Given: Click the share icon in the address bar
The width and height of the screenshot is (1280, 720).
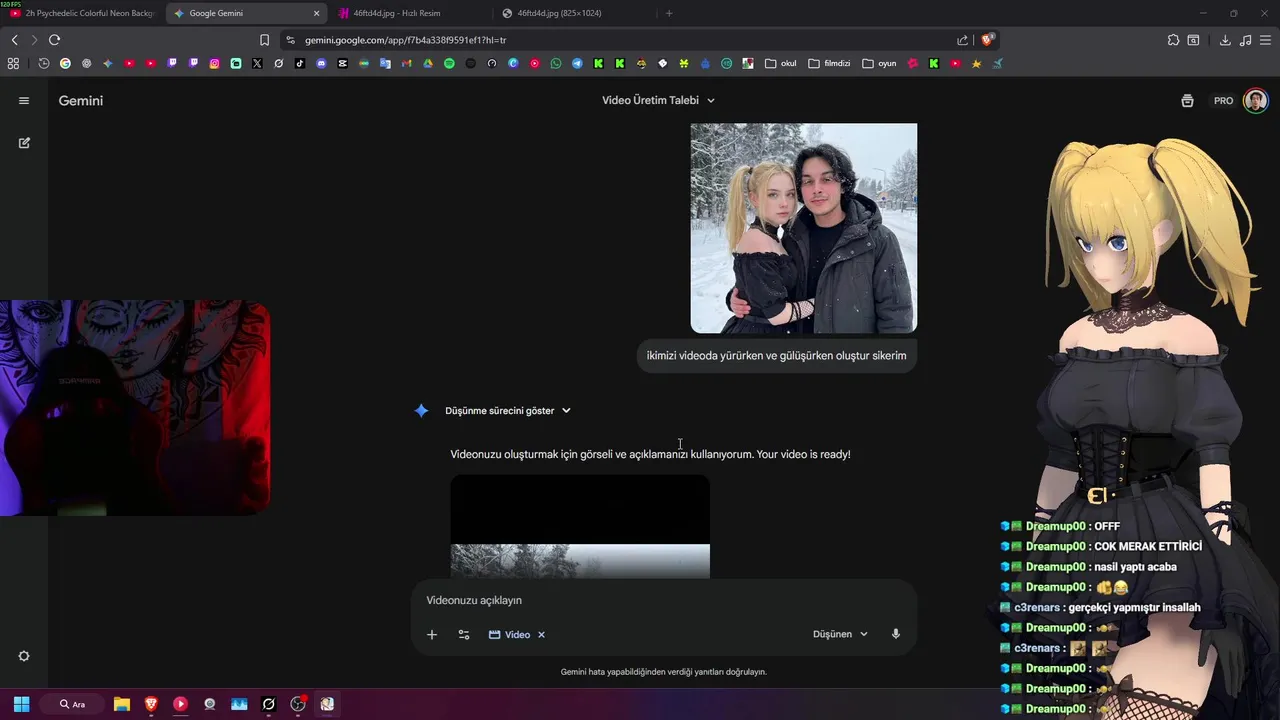Looking at the screenshot, I should 962,40.
